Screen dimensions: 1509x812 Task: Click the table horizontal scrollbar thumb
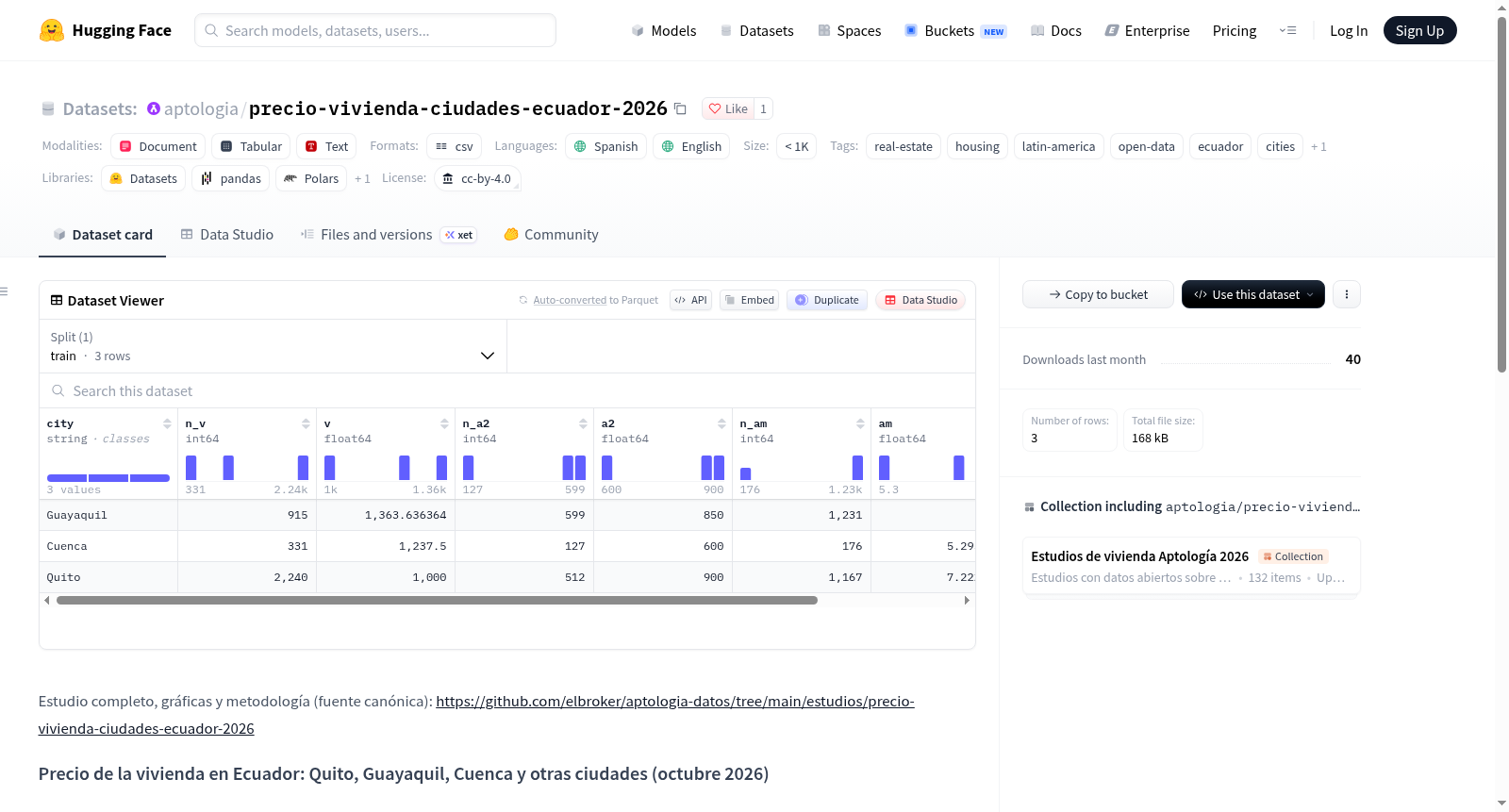coord(437,600)
